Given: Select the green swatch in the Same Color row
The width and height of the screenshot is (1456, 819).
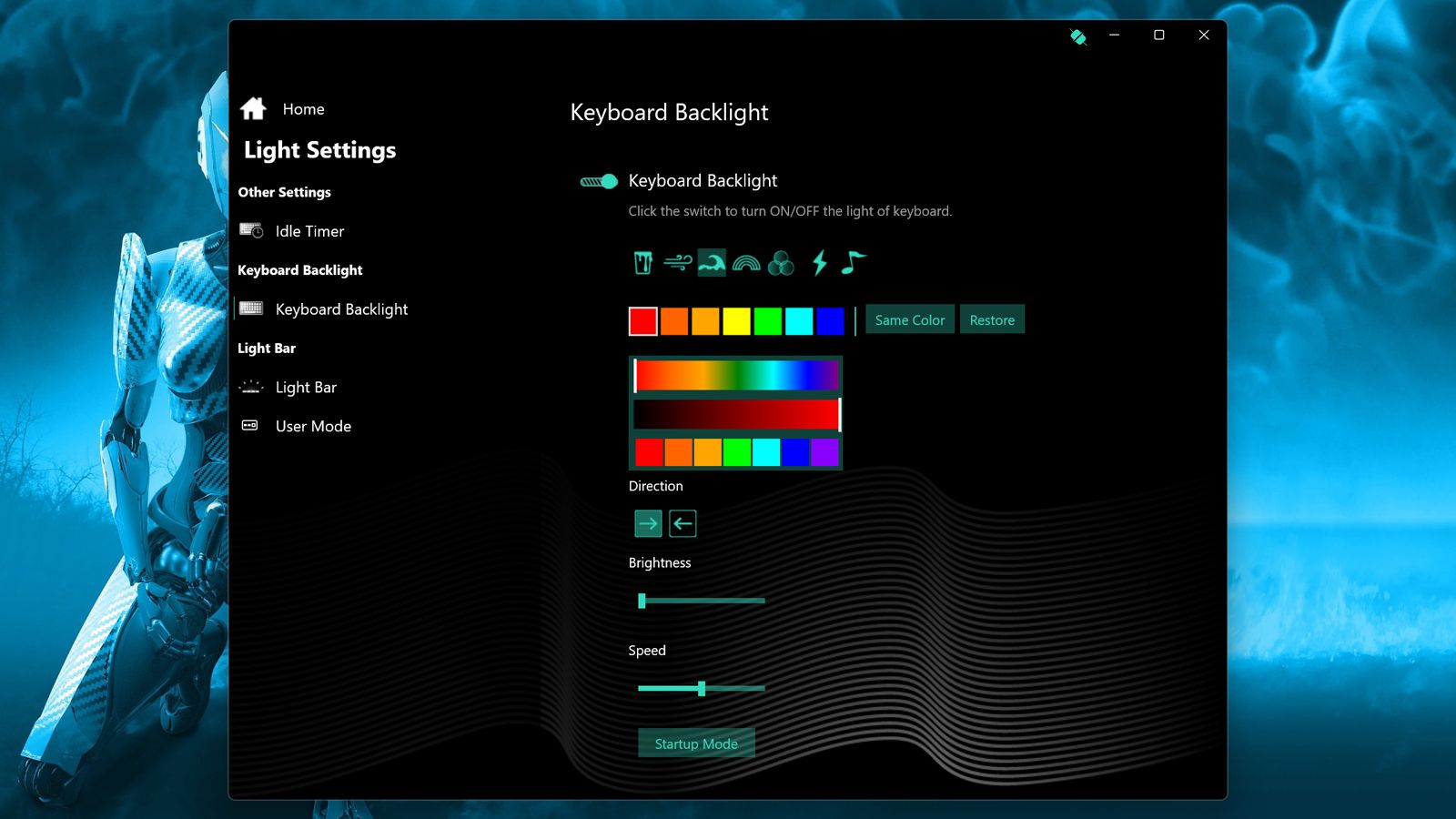Looking at the screenshot, I should click(x=767, y=321).
